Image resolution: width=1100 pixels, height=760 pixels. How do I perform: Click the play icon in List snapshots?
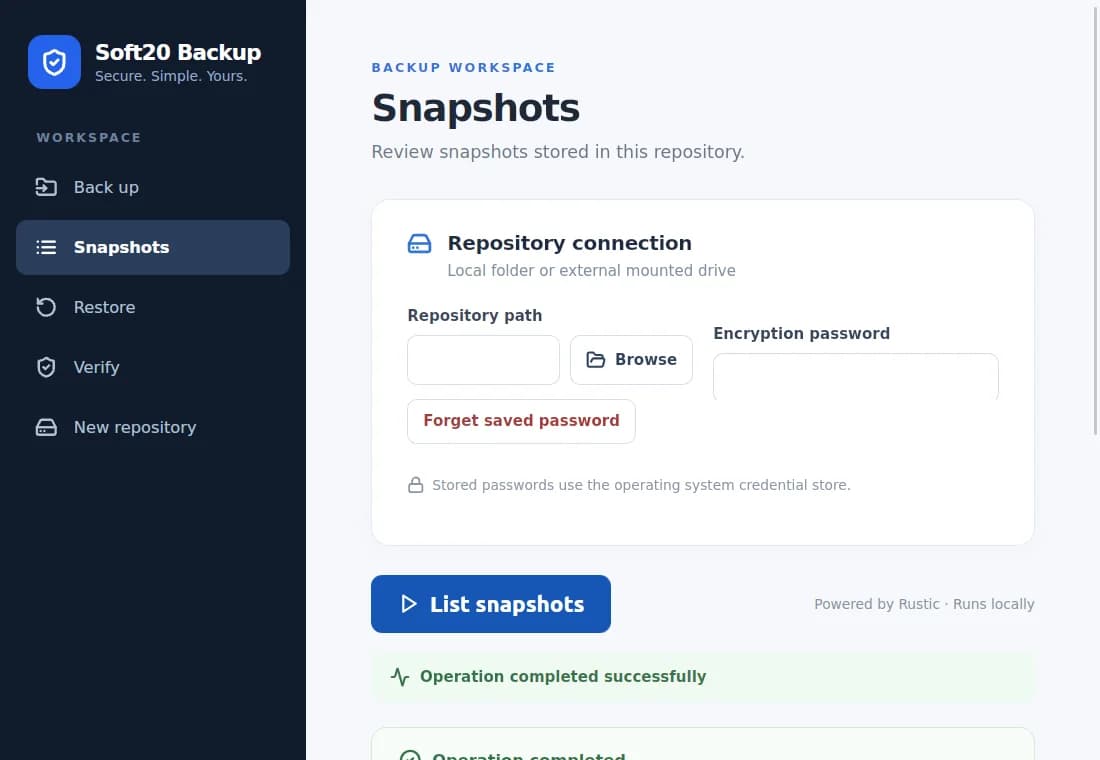[408, 604]
